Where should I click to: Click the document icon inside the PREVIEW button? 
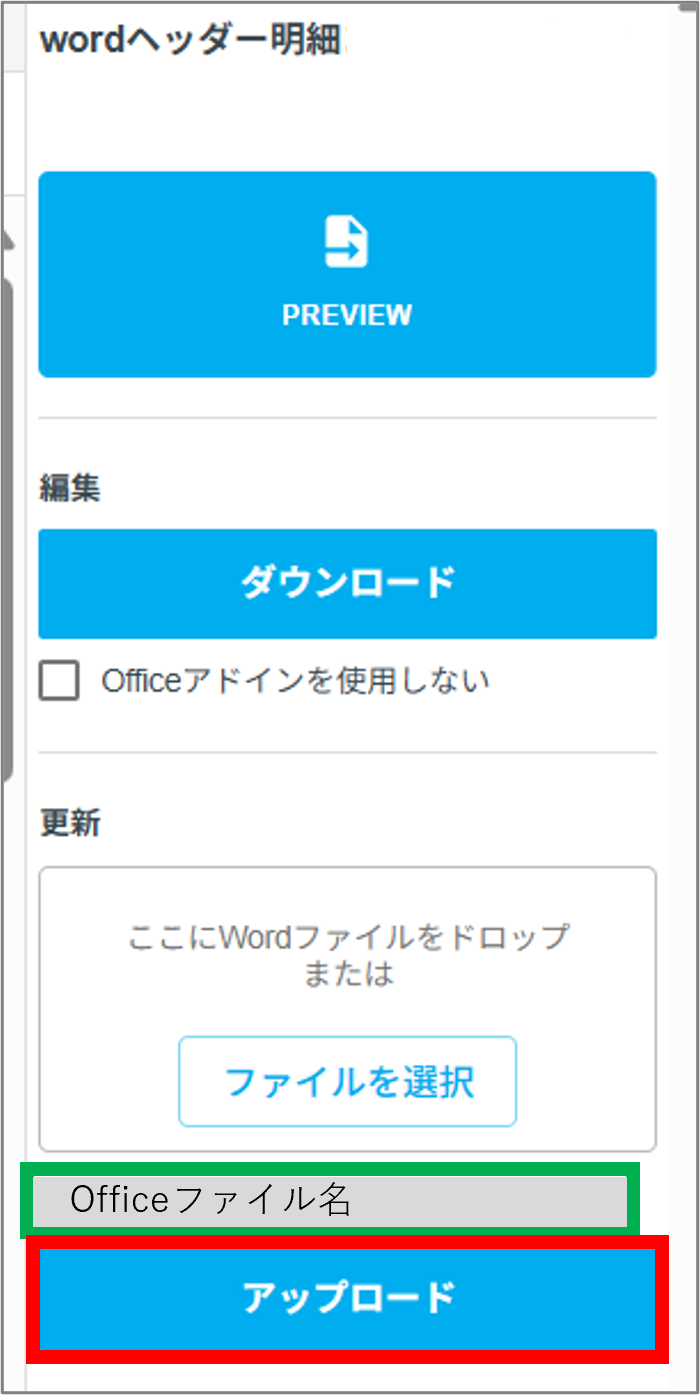pos(347,240)
